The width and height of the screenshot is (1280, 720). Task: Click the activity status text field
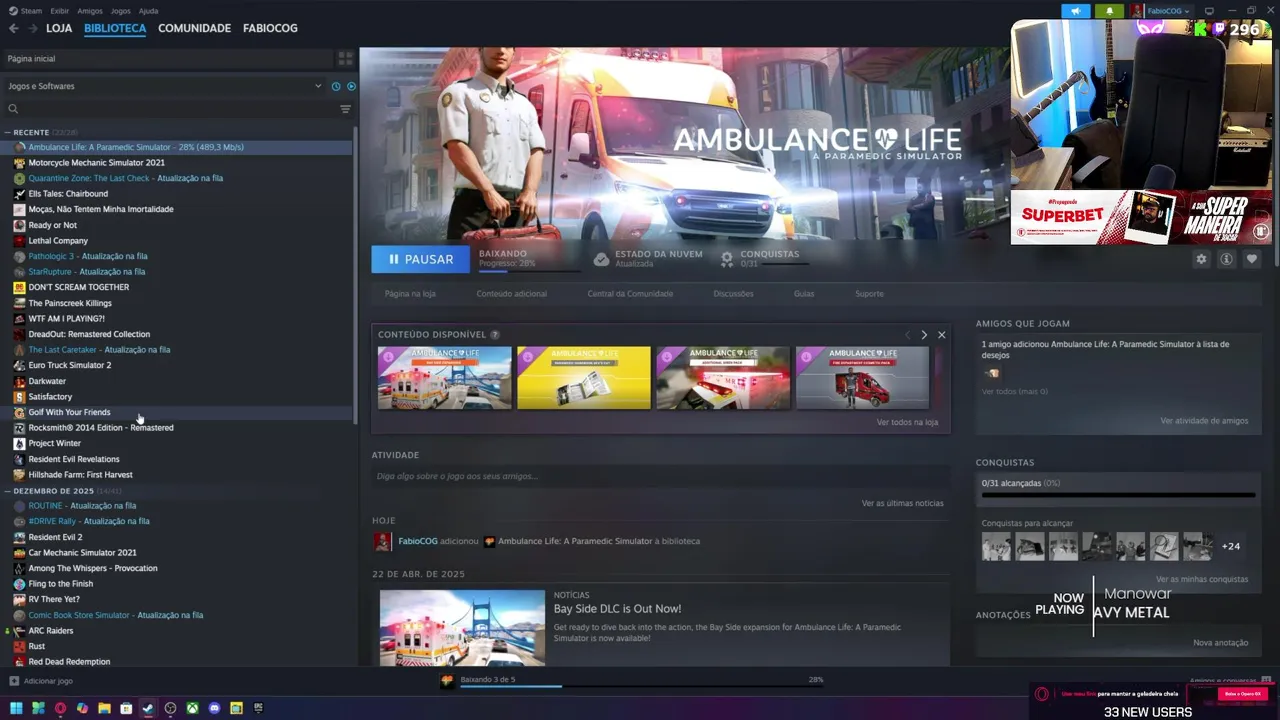pos(660,477)
